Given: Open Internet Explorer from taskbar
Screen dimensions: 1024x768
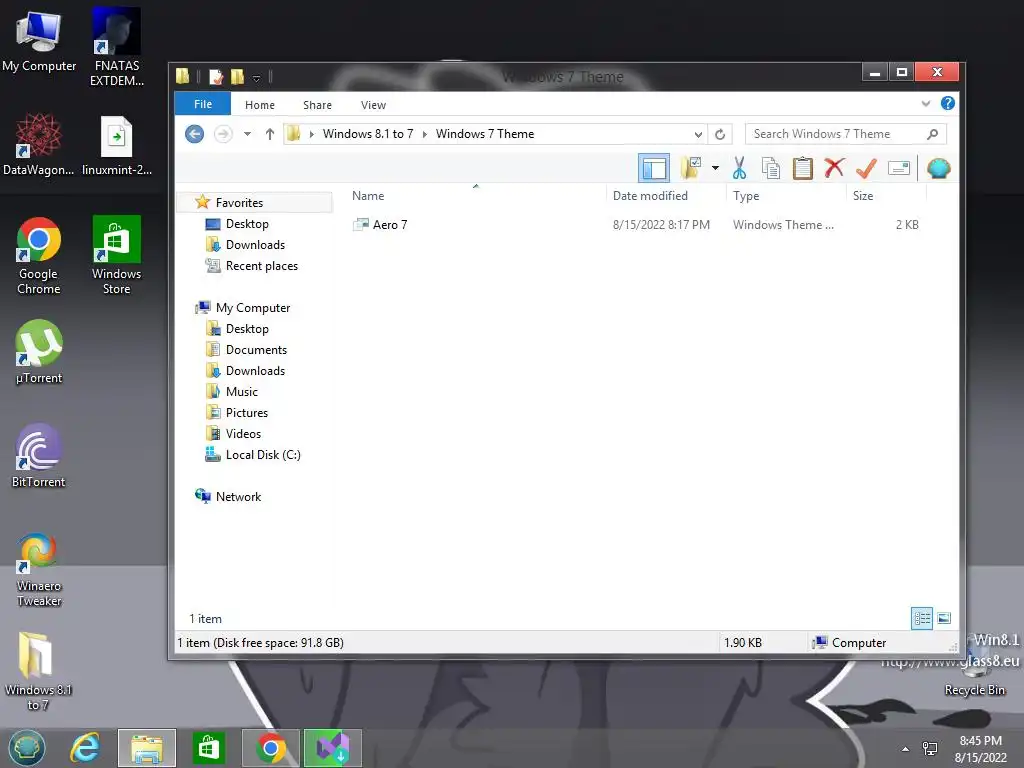Looking at the screenshot, I should [85, 748].
